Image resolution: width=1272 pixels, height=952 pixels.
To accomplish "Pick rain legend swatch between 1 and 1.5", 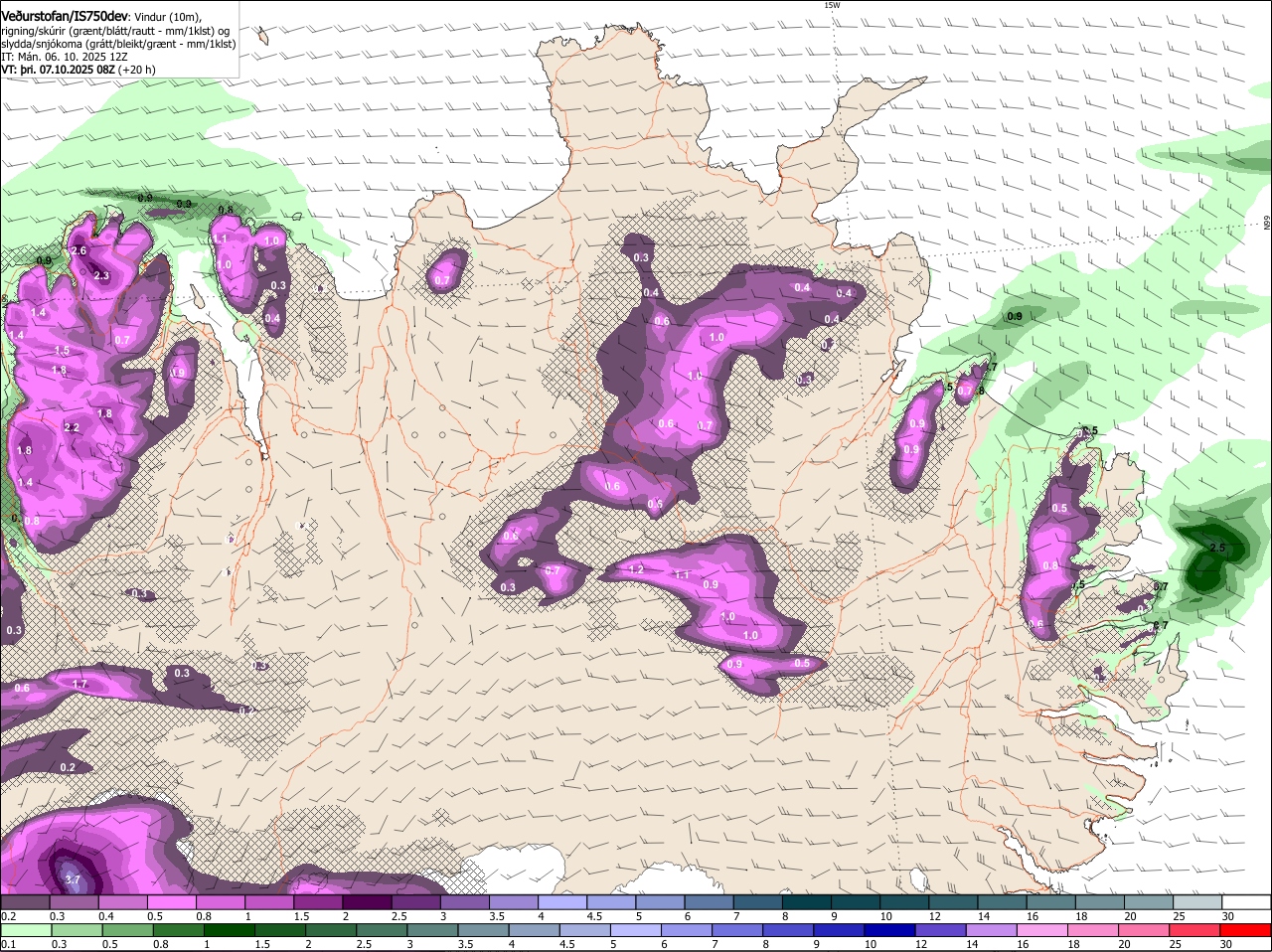I will [230, 930].
